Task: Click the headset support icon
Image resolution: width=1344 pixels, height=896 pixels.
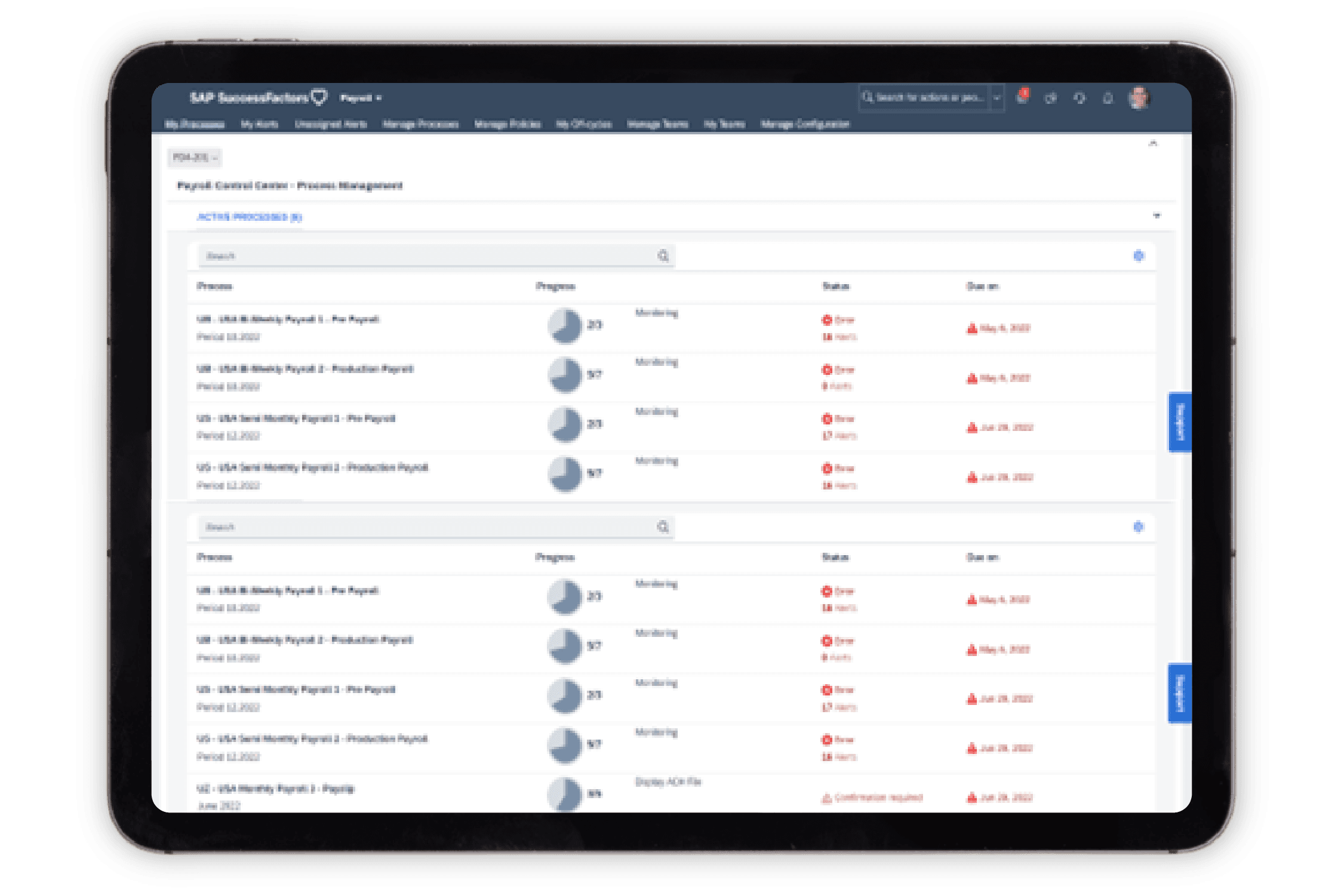Action: [x=1079, y=98]
